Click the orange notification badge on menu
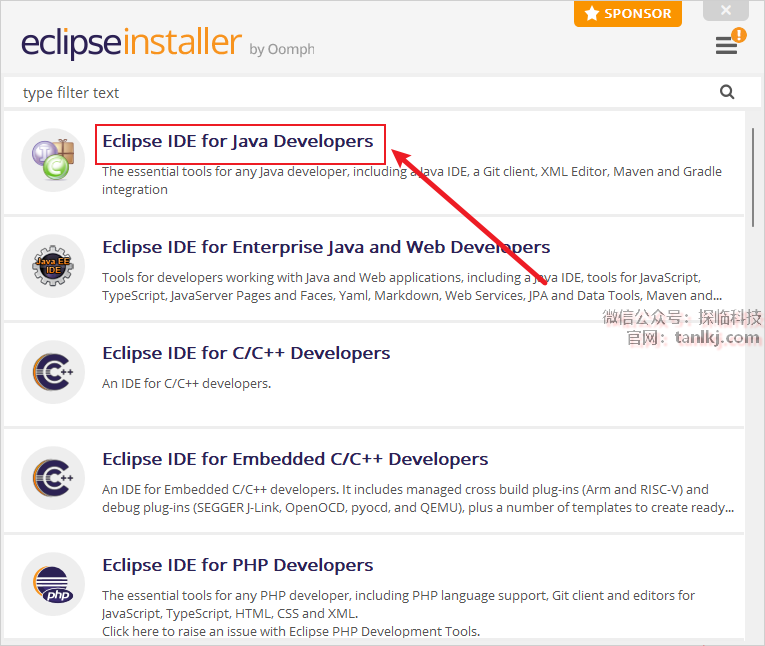 [x=739, y=35]
